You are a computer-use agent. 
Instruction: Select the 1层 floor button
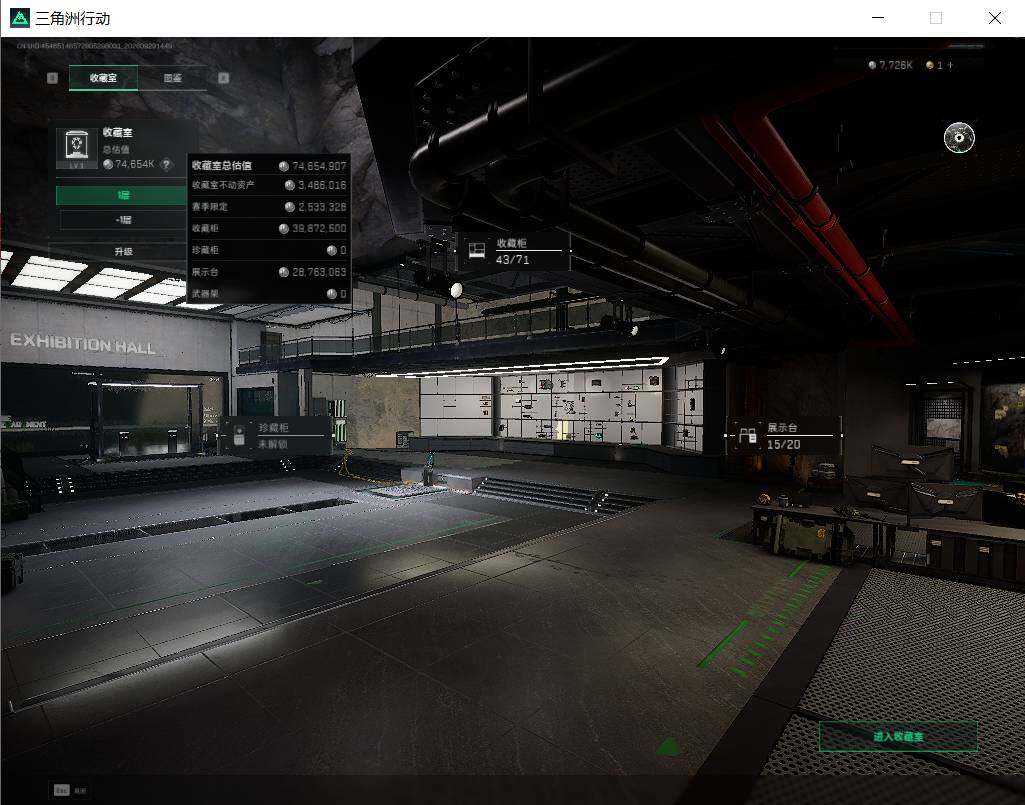123,196
